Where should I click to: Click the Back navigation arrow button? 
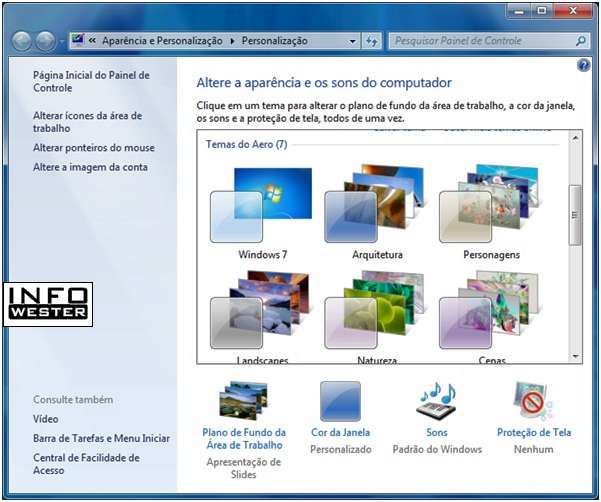coord(22,41)
